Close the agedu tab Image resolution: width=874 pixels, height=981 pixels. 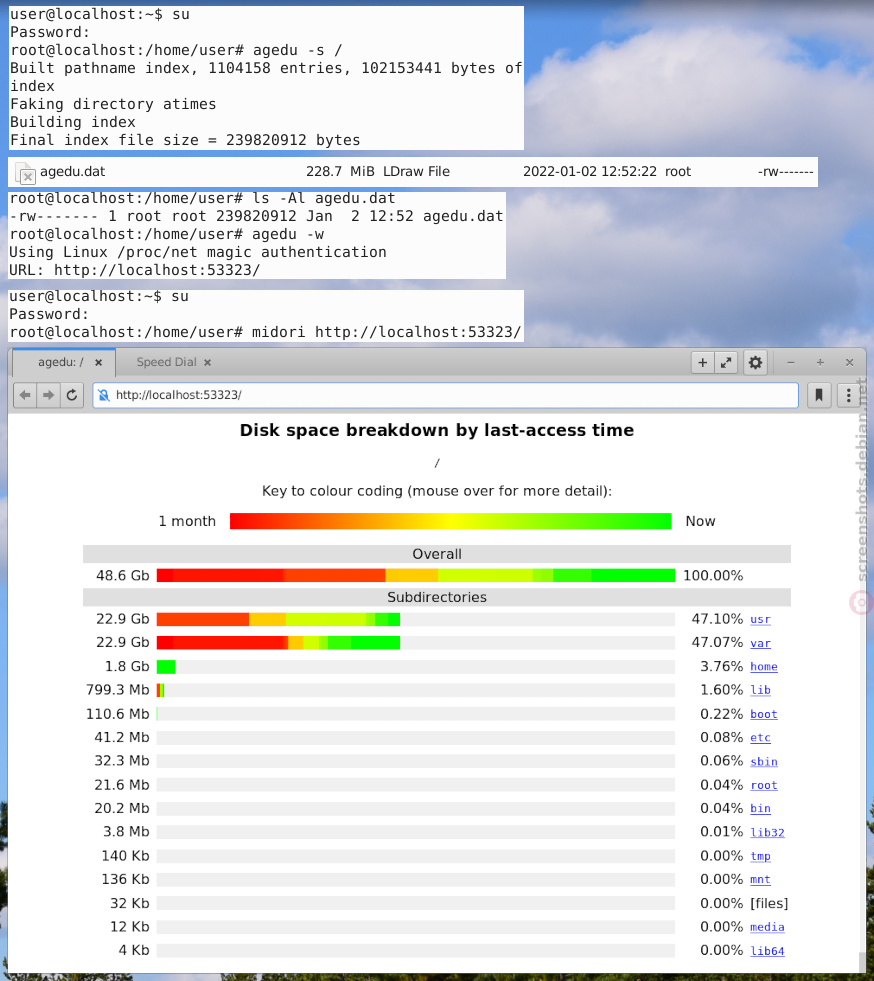pos(98,362)
